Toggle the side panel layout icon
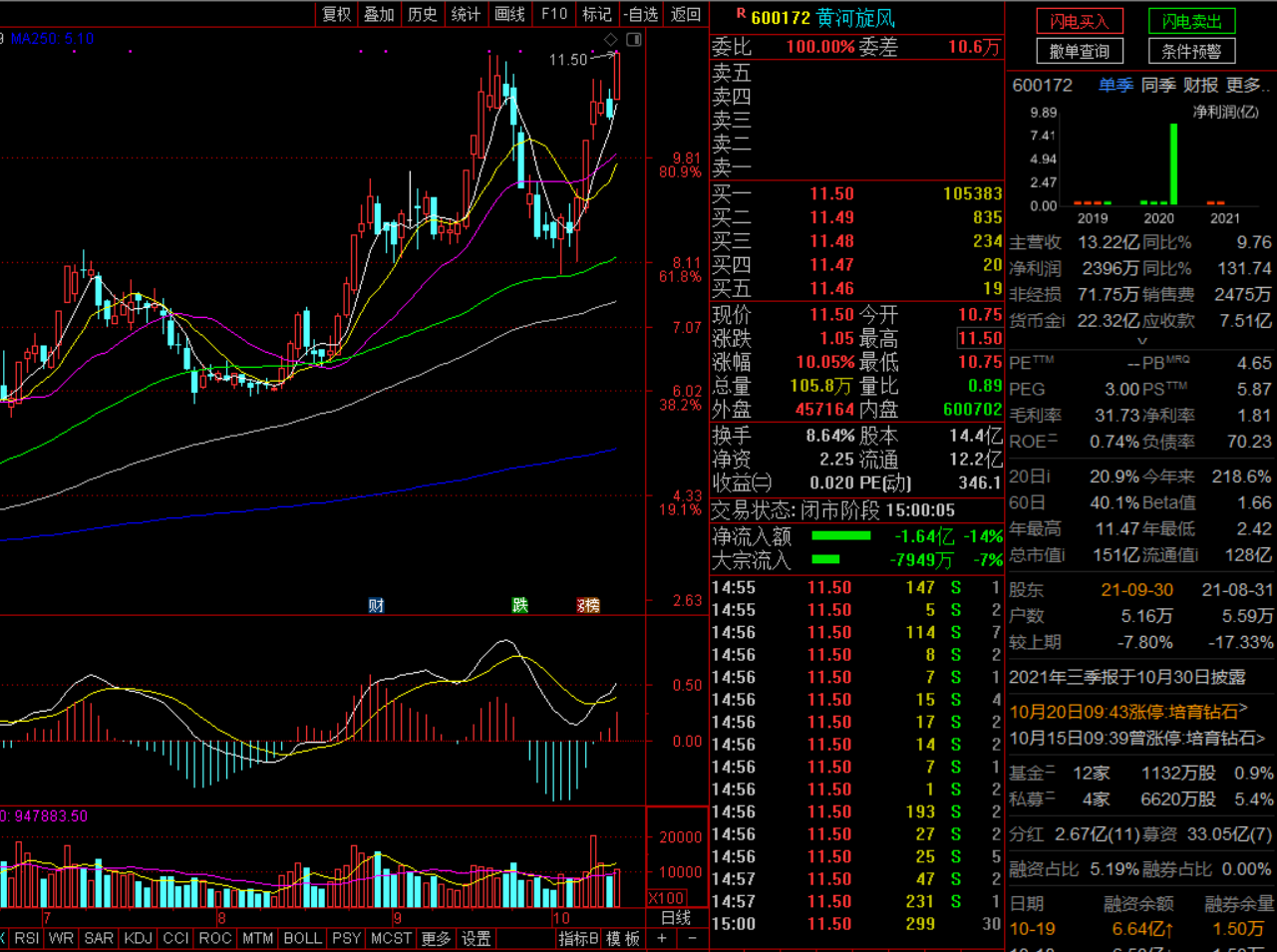1277x952 pixels. click(634, 40)
